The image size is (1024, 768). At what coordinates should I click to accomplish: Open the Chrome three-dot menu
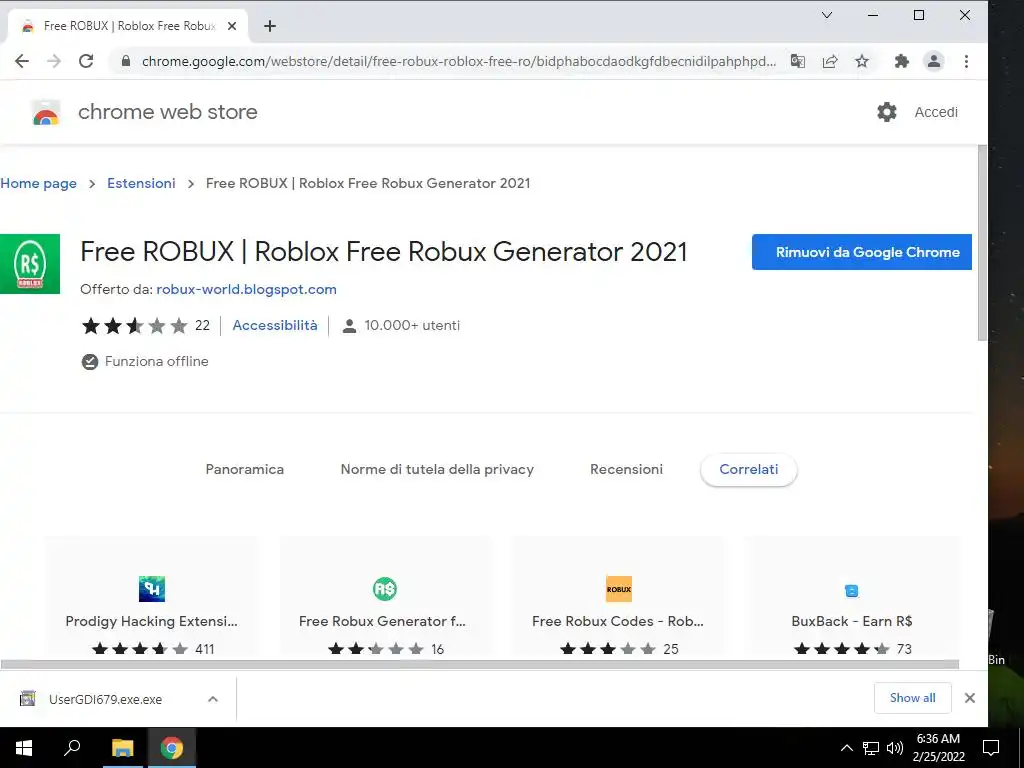point(967,61)
